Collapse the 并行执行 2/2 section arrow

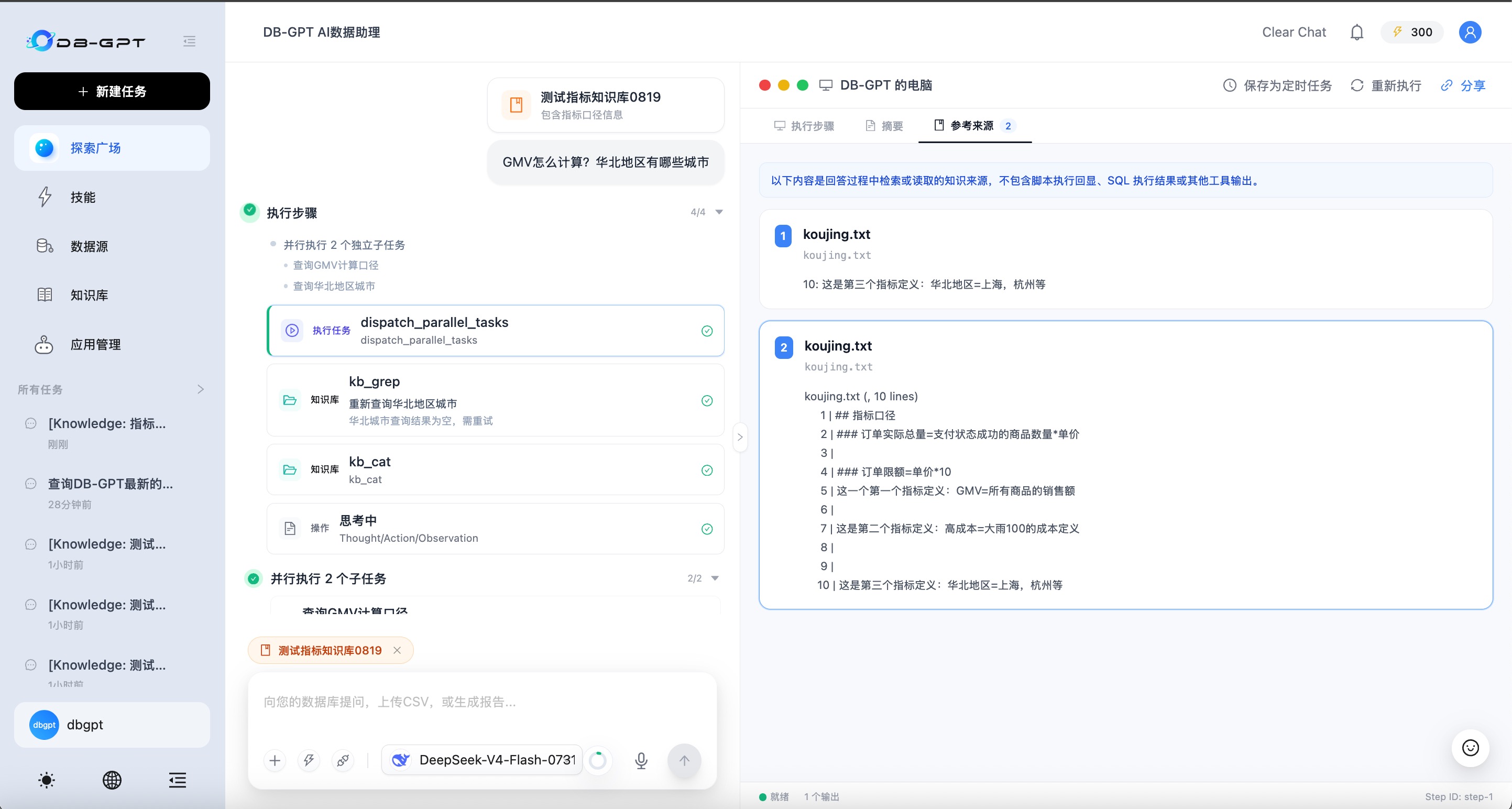pos(716,578)
